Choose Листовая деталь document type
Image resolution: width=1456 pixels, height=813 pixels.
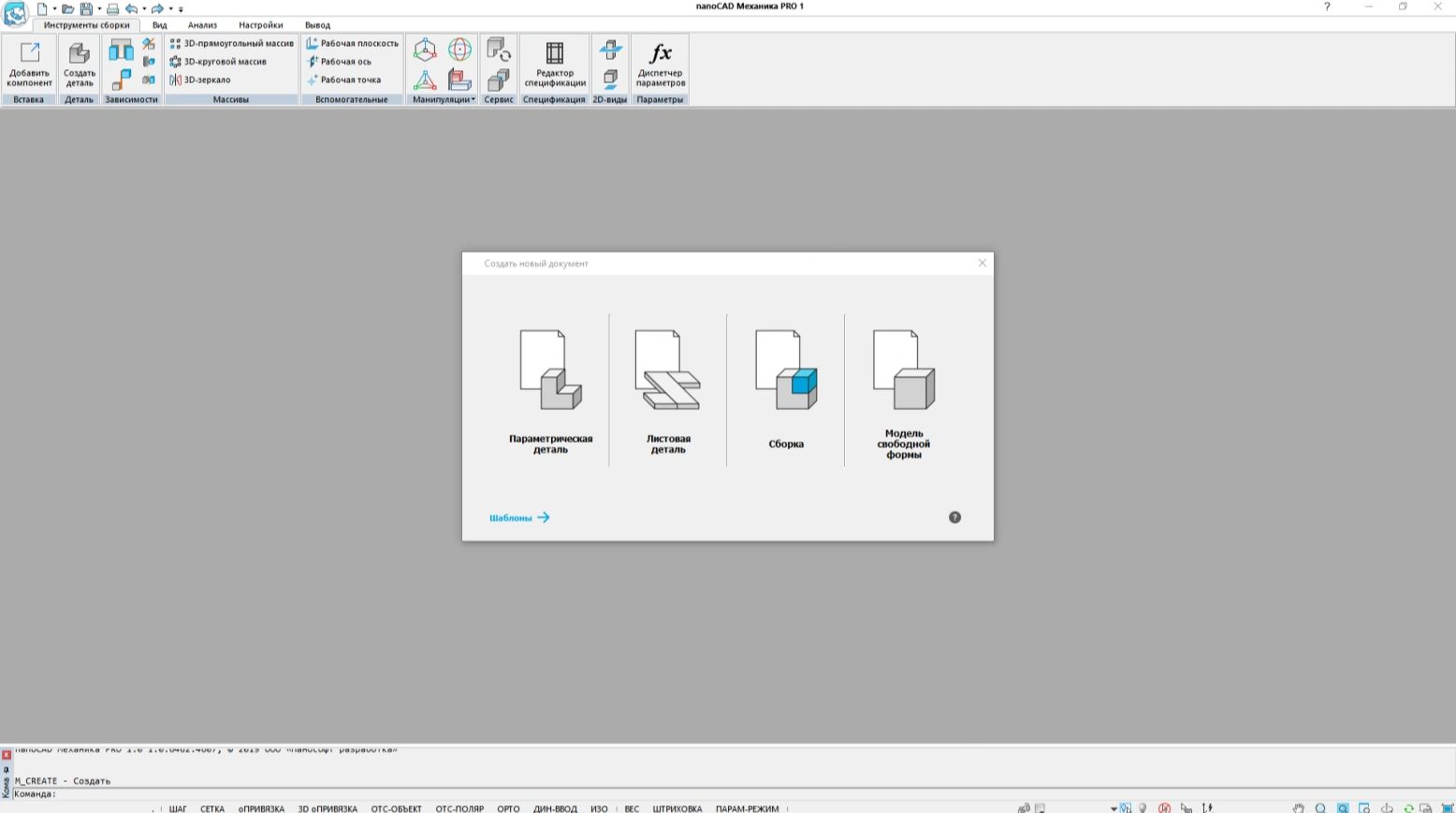click(668, 391)
